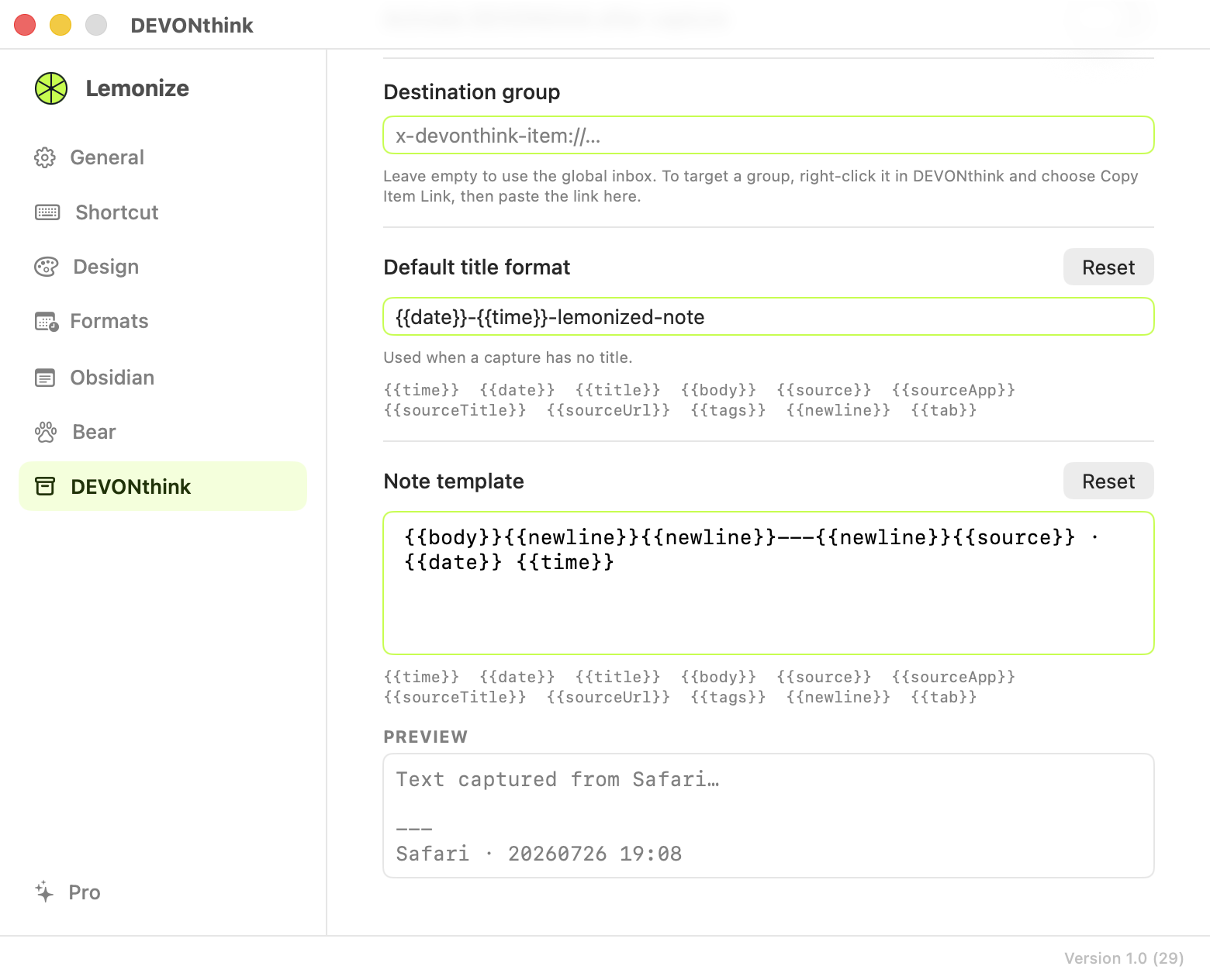The height and width of the screenshot is (980, 1210).
Task: Click the Obsidian note icon
Action: pos(45,378)
